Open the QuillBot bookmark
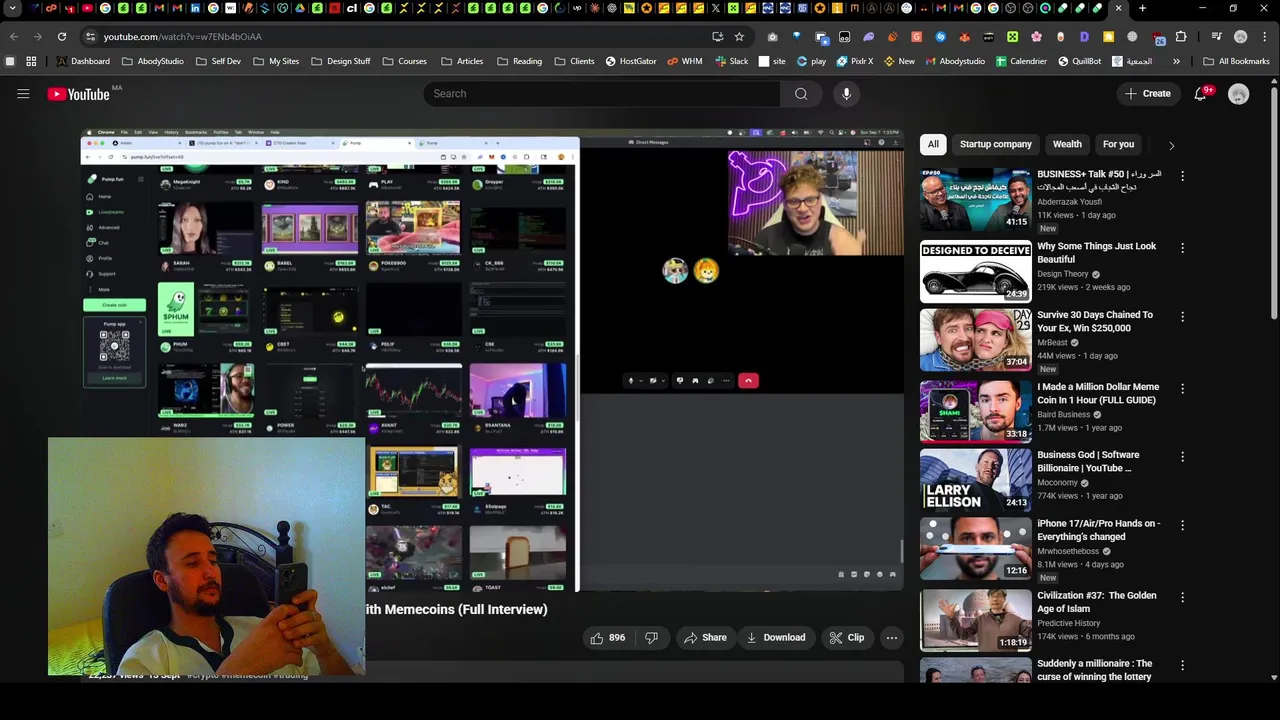This screenshot has height=720, width=1280. pyautogui.click(x=1078, y=61)
